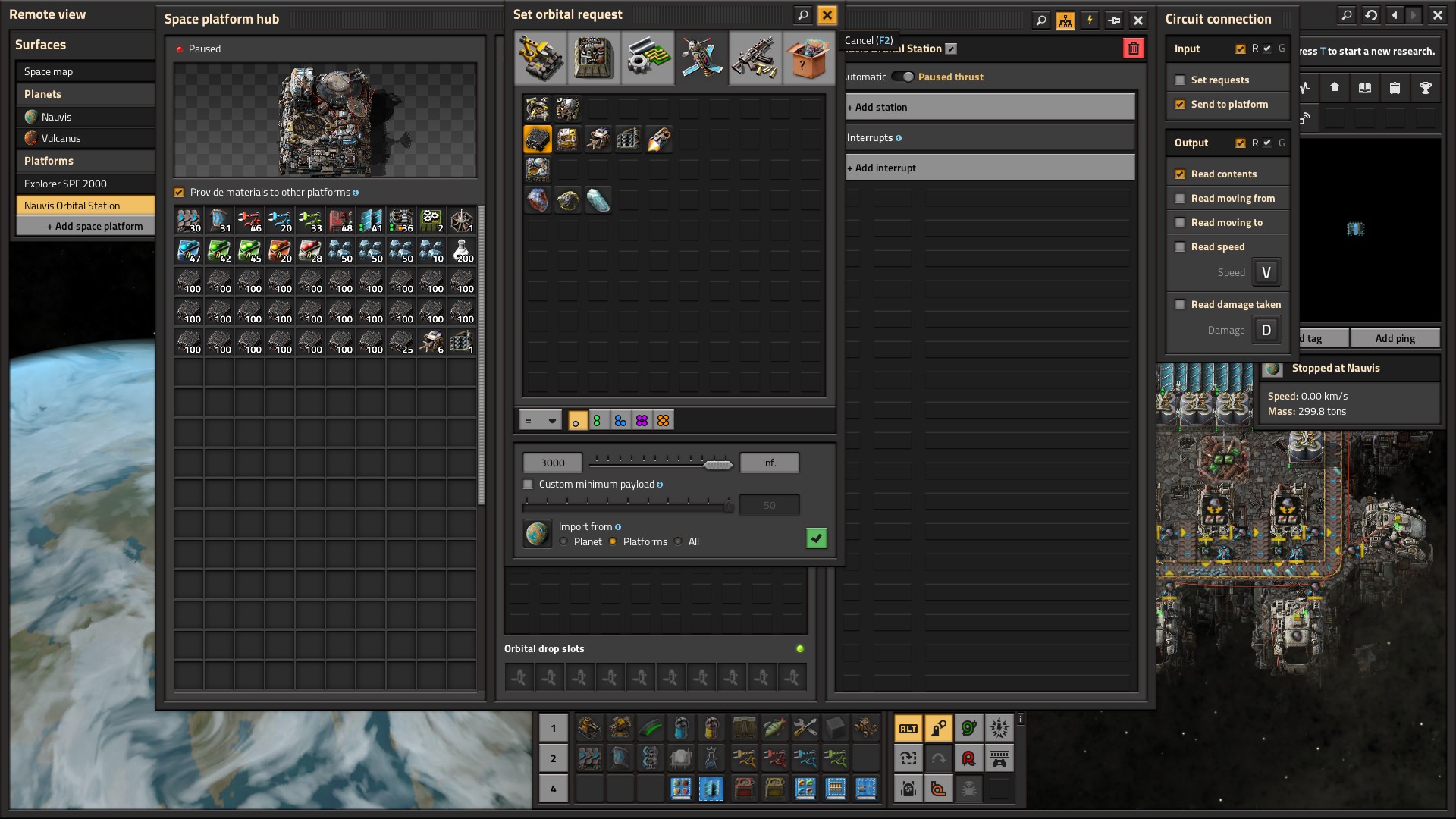The image size is (1456, 819).
Task: Toggle ALT mode shortcut
Action: (x=908, y=729)
